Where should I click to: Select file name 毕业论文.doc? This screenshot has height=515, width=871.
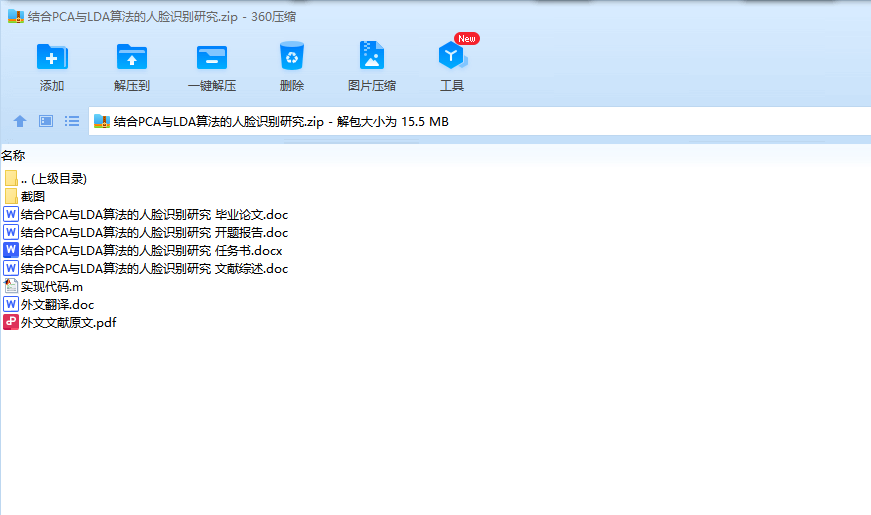click(154, 214)
